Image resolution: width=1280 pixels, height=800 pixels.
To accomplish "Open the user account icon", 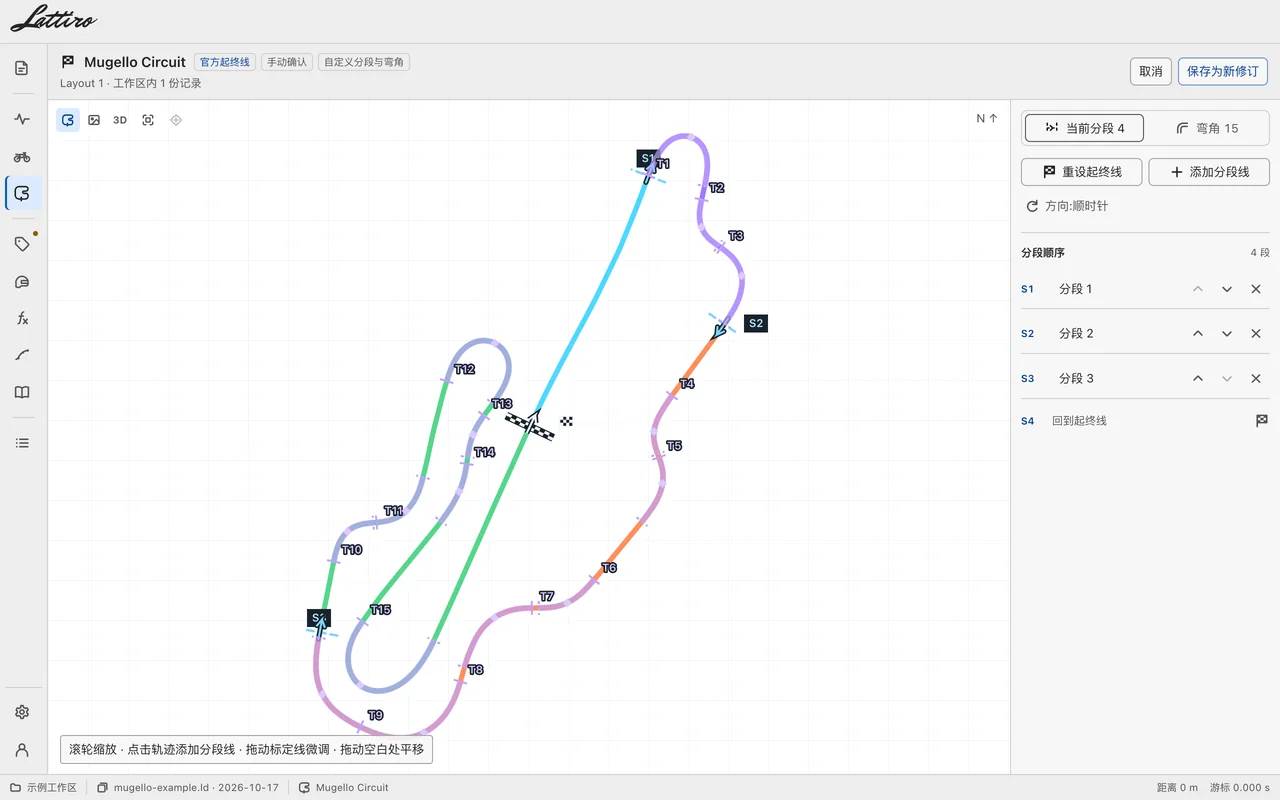I will [x=22, y=750].
